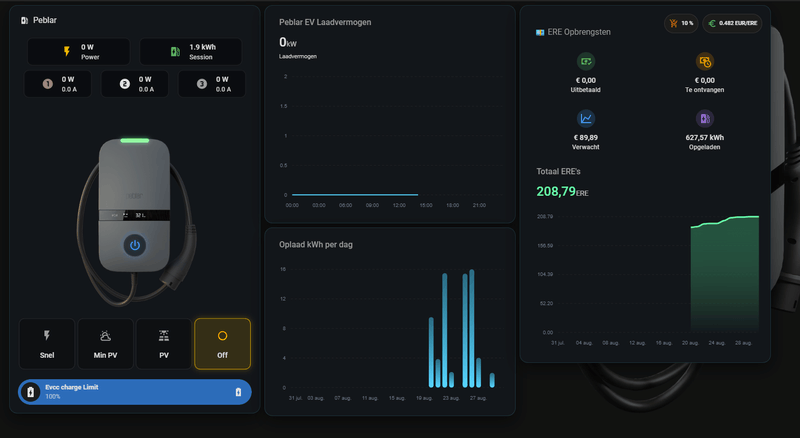Open the Session EV charging icon
This screenshot has height=438, width=800.
[x=175, y=52]
